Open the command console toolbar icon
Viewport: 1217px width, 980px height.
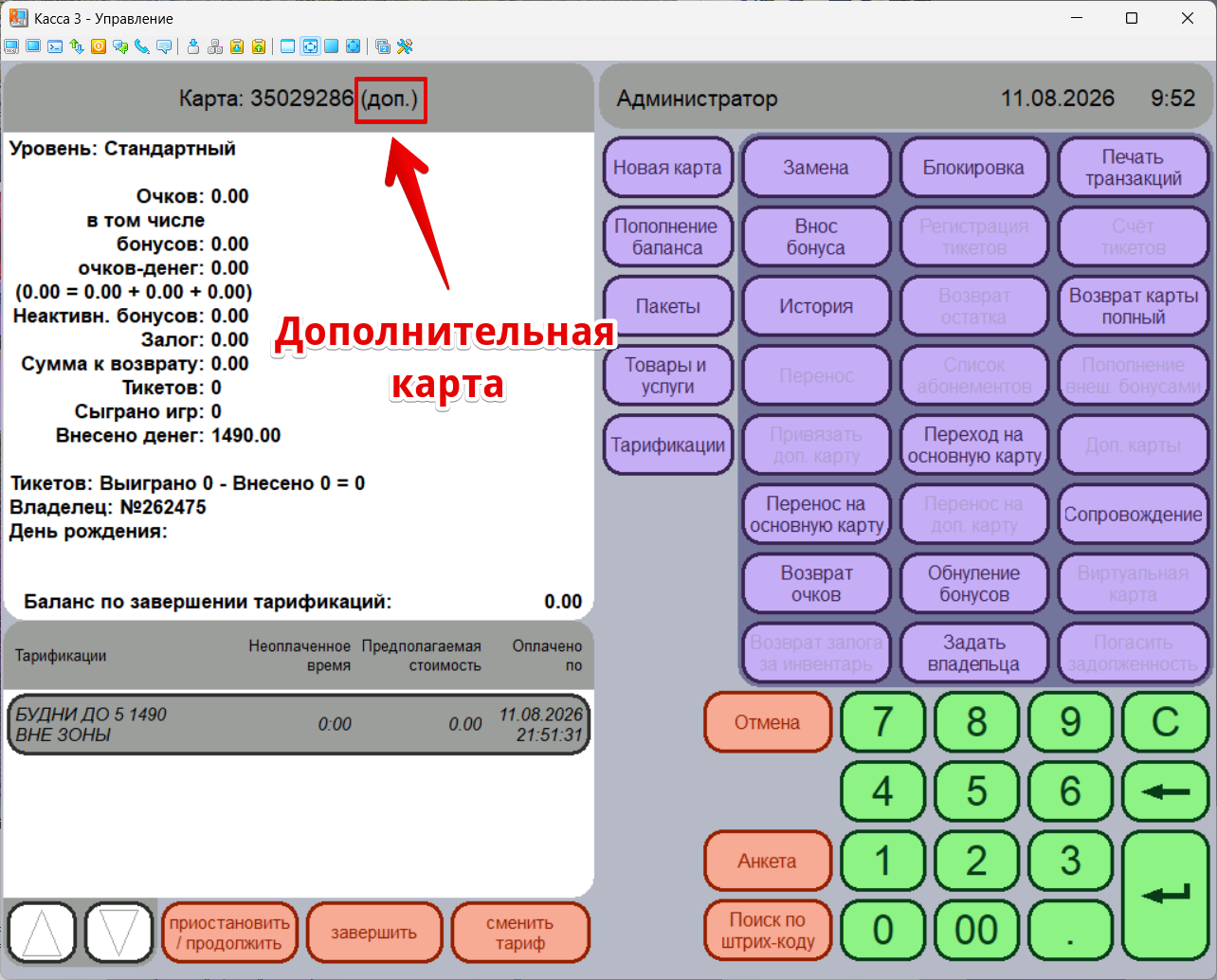click(x=55, y=46)
